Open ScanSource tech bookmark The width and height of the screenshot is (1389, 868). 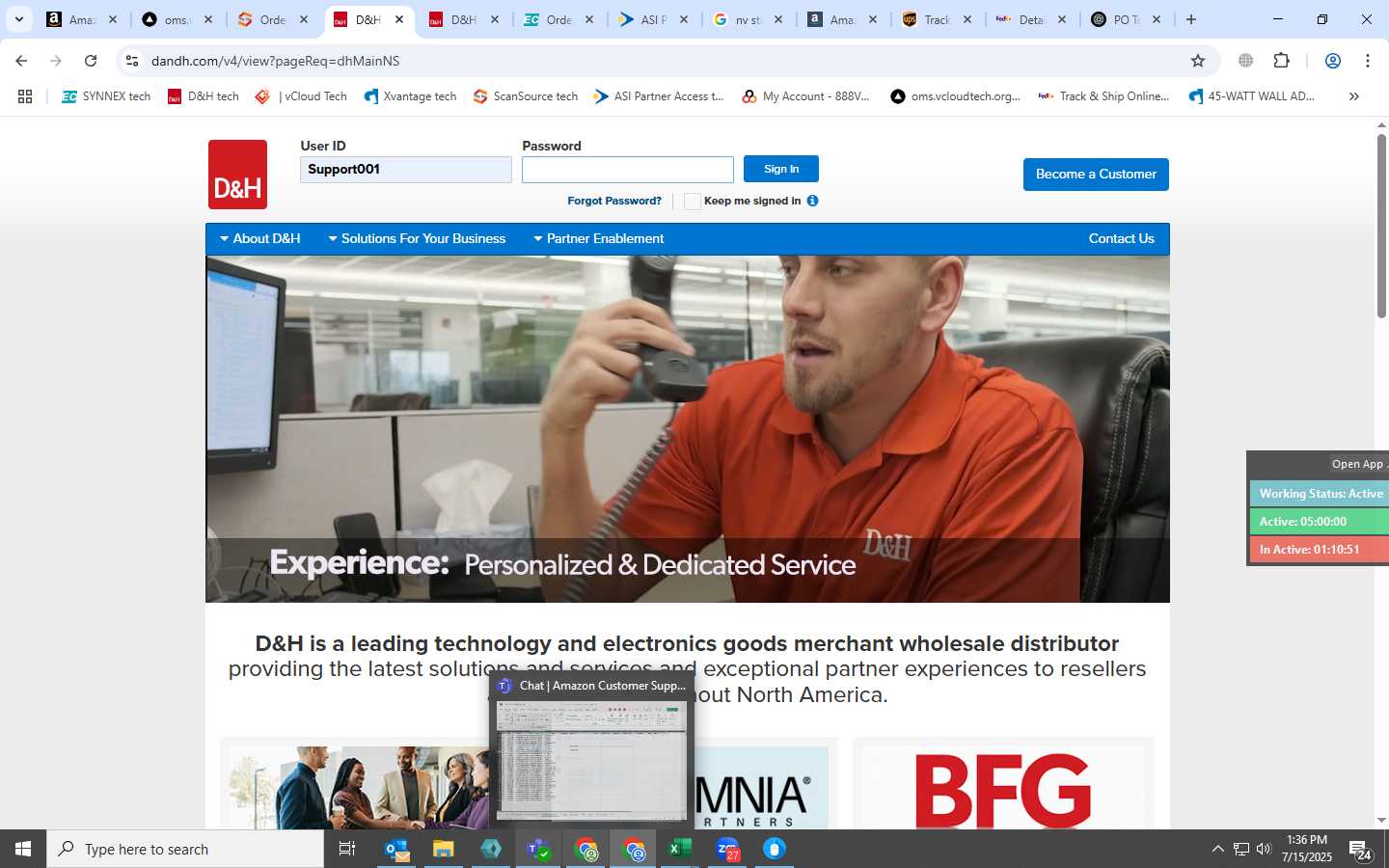[526, 96]
